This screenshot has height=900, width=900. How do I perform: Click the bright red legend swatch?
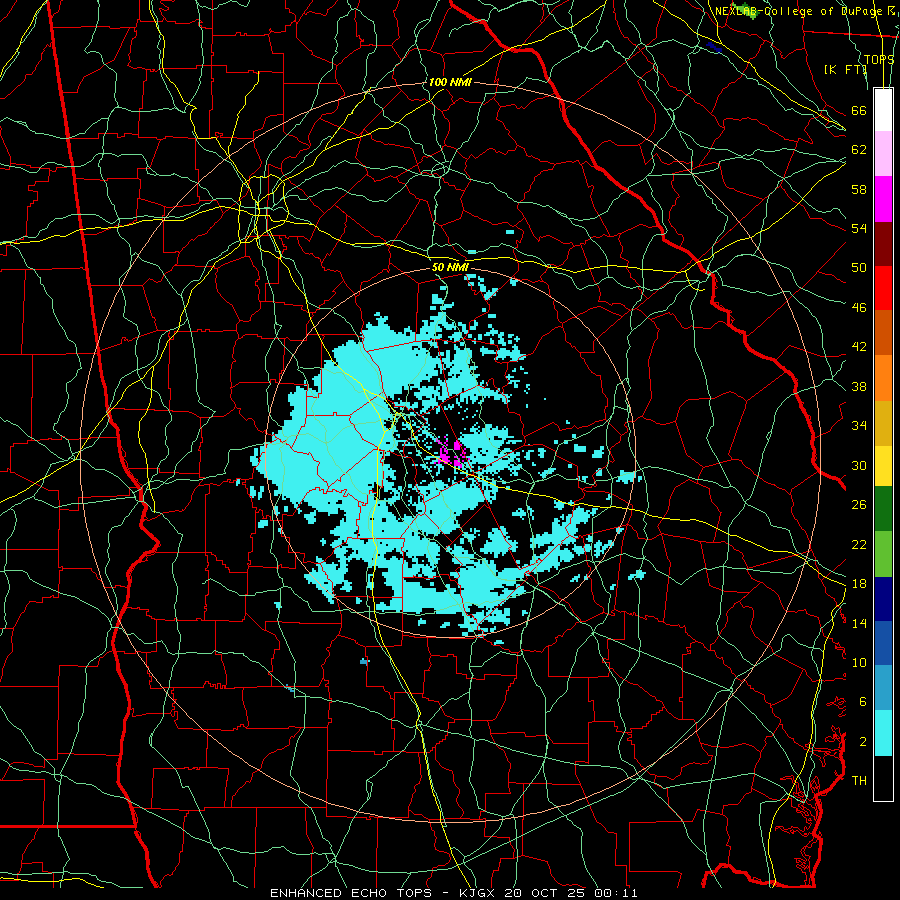(883, 288)
